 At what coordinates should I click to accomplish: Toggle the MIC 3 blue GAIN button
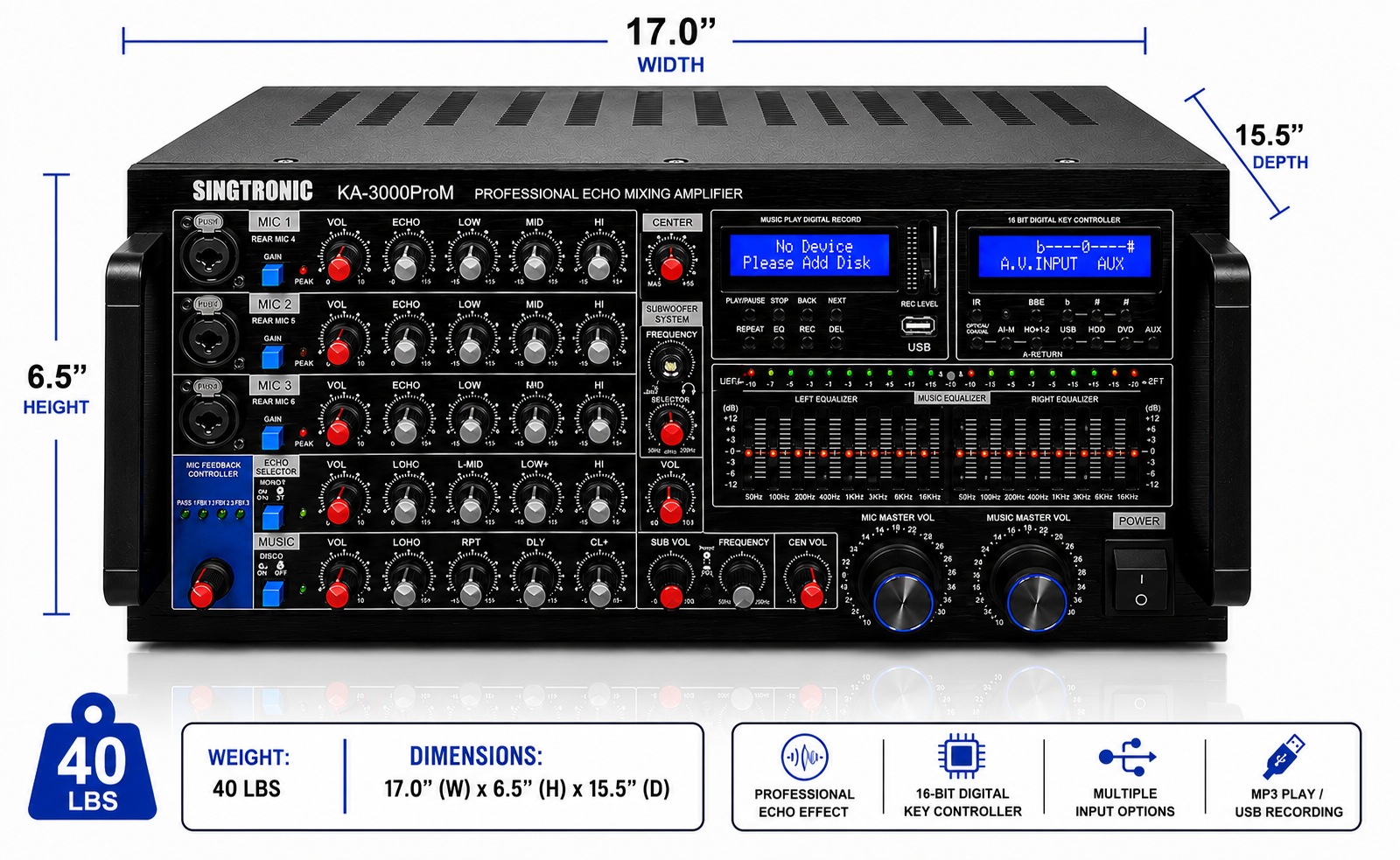[x=272, y=437]
